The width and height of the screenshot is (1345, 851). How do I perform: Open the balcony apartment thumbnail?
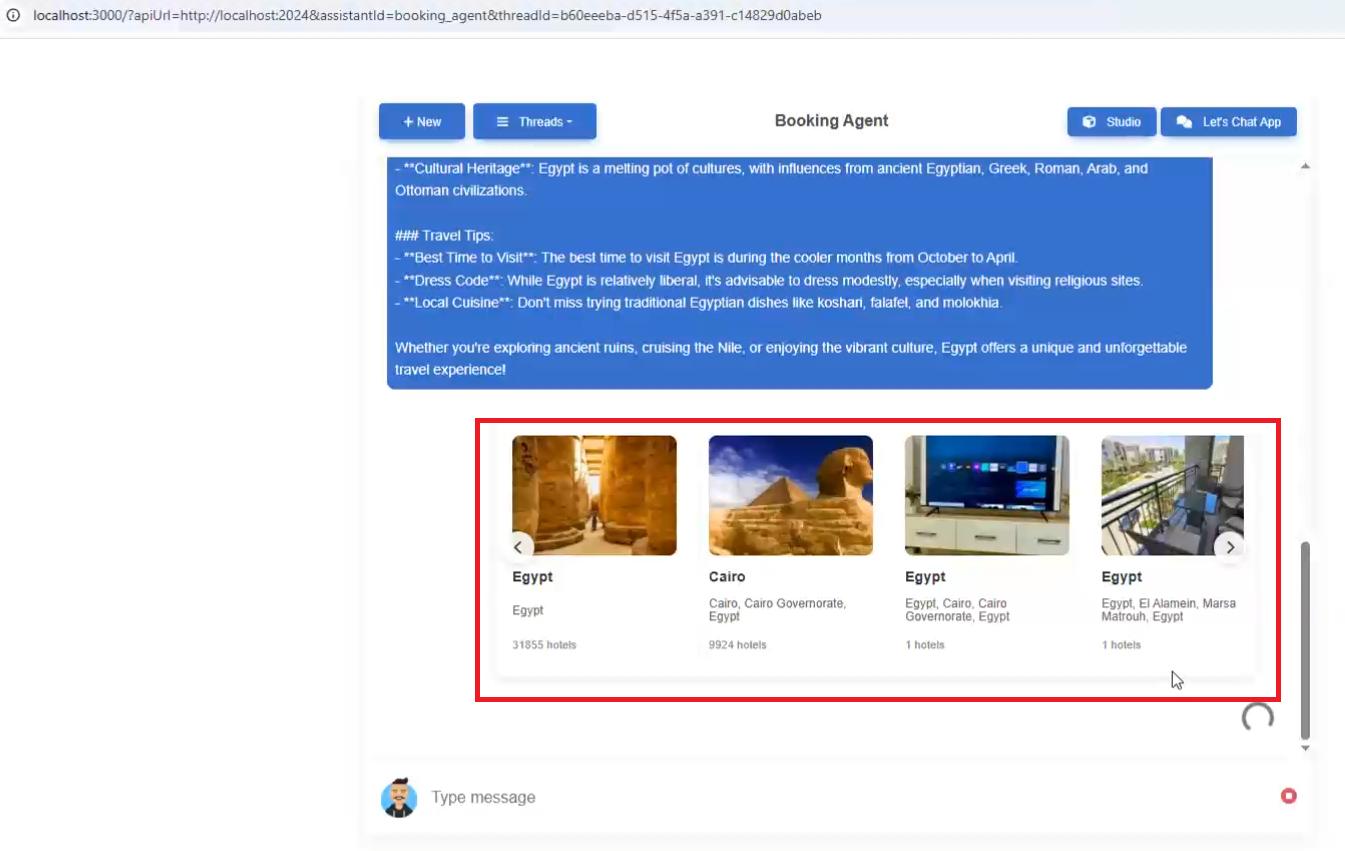[x=1172, y=495]
